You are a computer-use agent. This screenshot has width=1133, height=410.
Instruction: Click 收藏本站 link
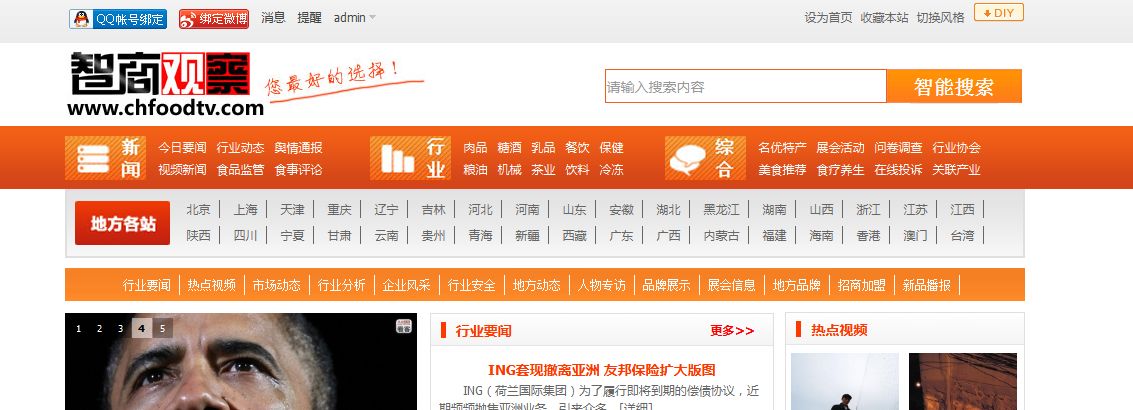[884, 18]
